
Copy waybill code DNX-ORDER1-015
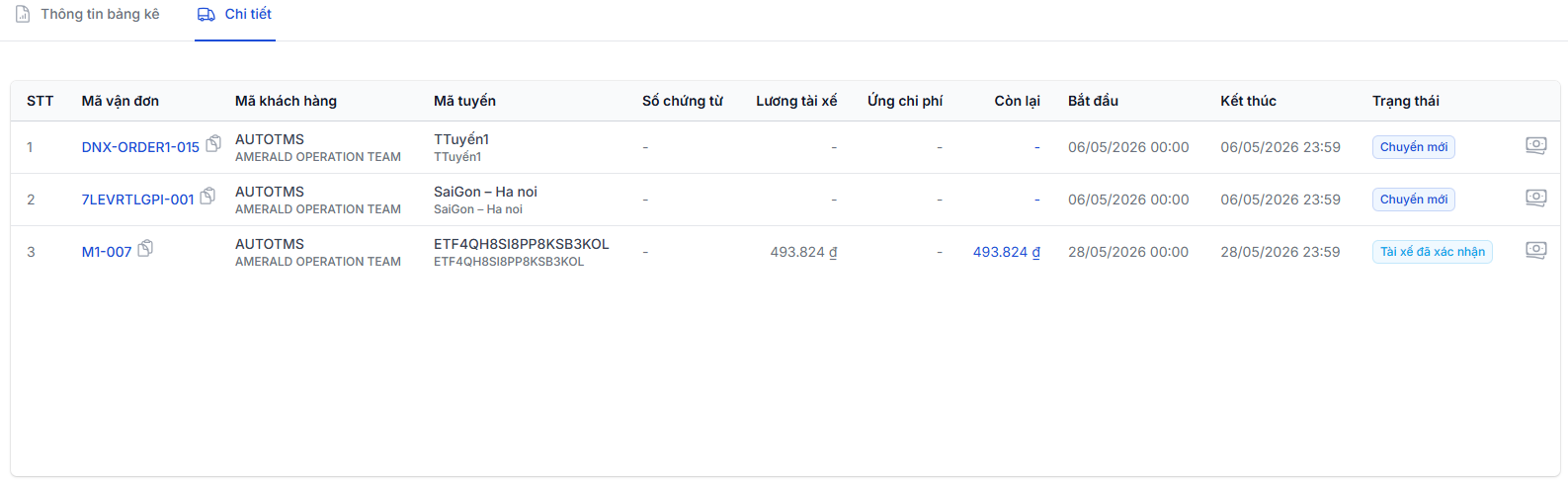pos(213,143)
